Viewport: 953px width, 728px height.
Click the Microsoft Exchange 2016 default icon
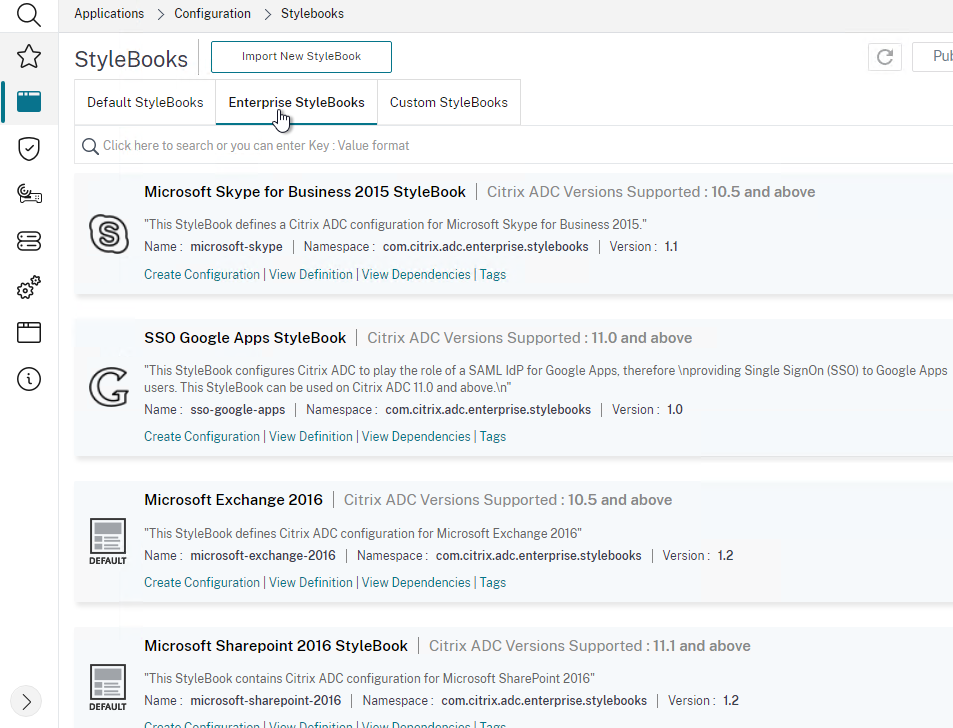coord(108,541)
